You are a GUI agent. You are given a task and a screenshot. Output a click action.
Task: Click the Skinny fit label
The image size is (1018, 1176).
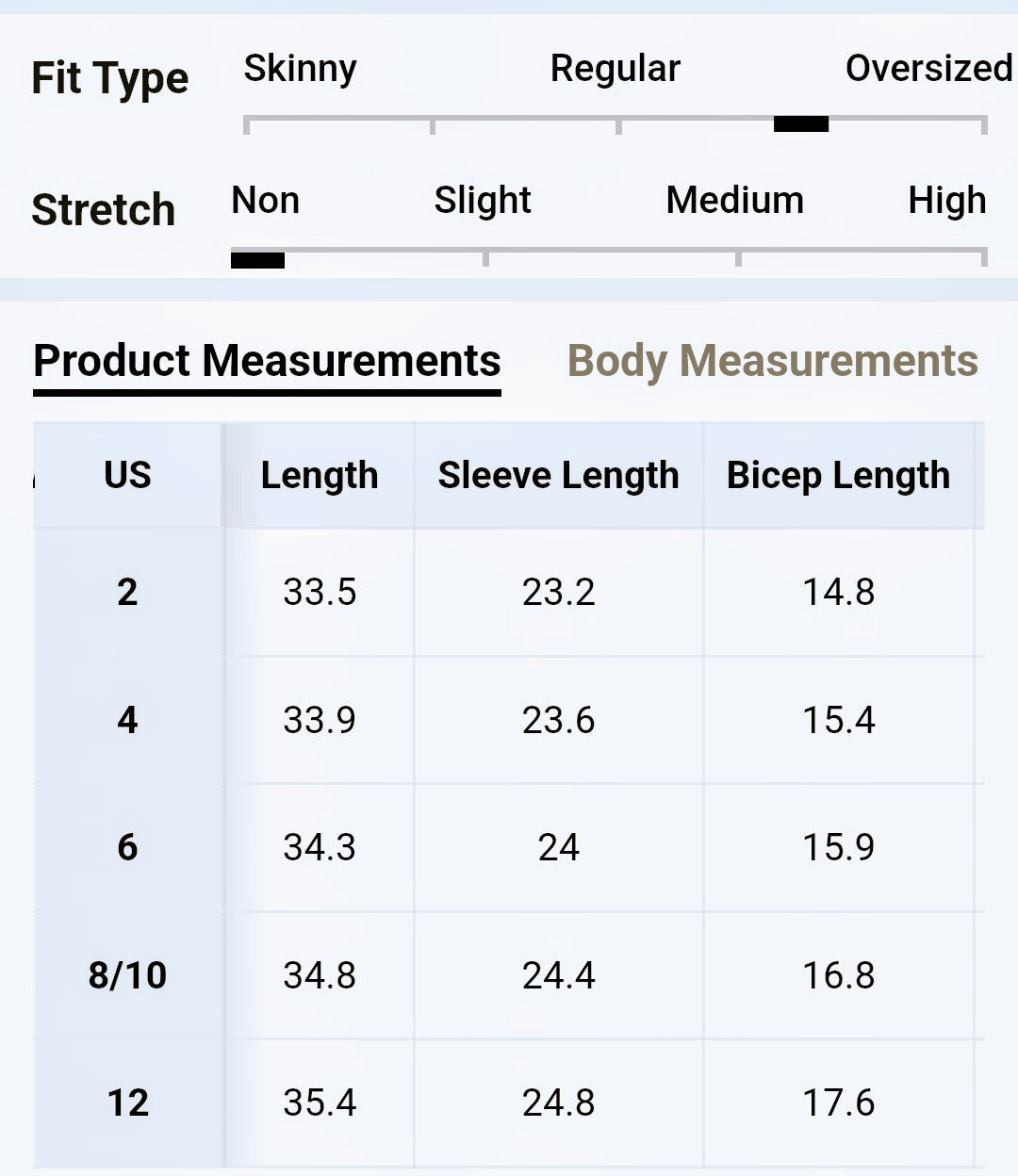coord(300,69)
